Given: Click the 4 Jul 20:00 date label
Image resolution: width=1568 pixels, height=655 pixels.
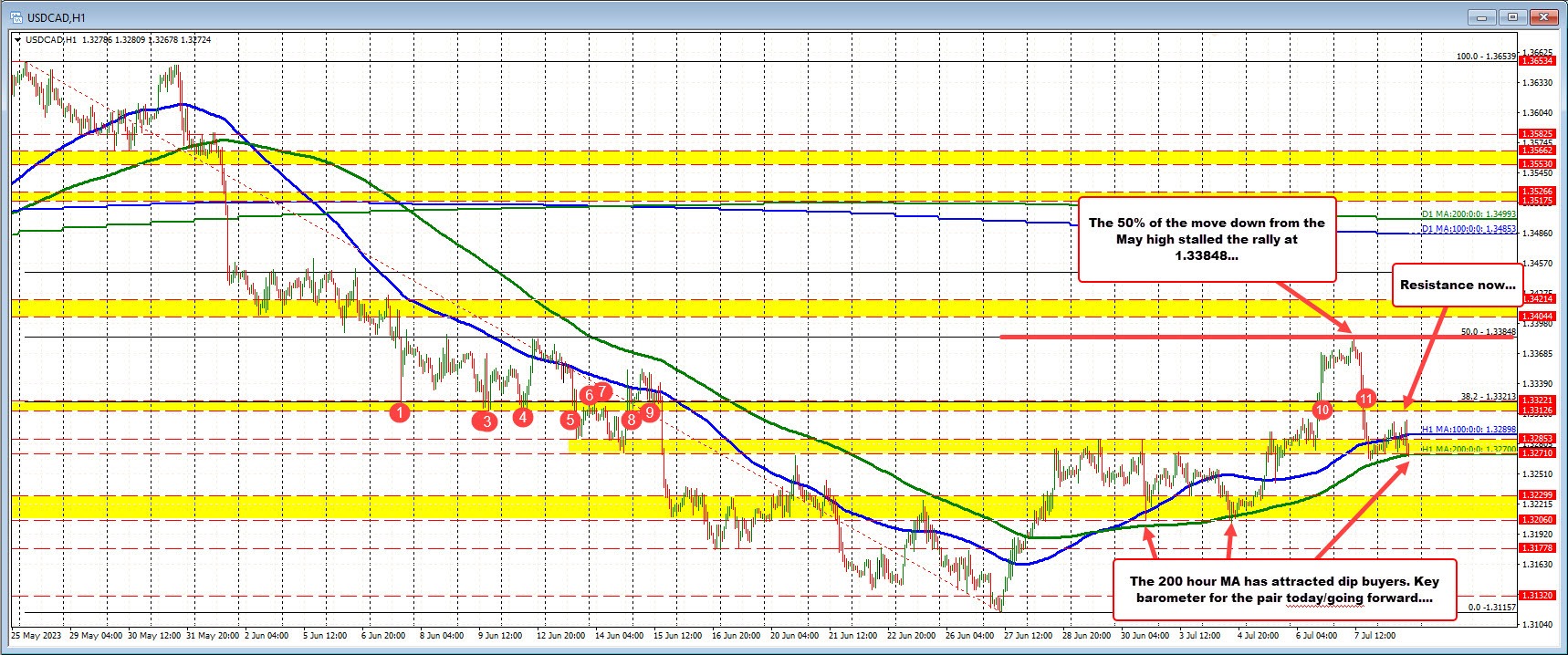Looking at the screenshot, I should pos(1260,635).
